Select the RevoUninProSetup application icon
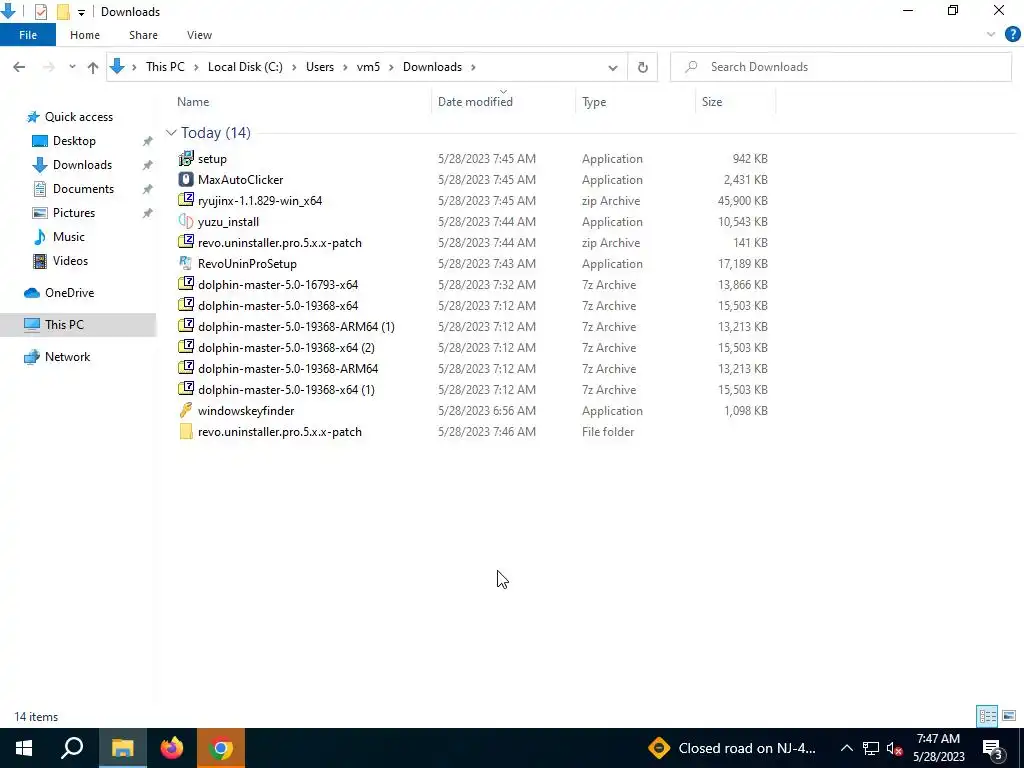1024x768 pixels. (186, 263)
